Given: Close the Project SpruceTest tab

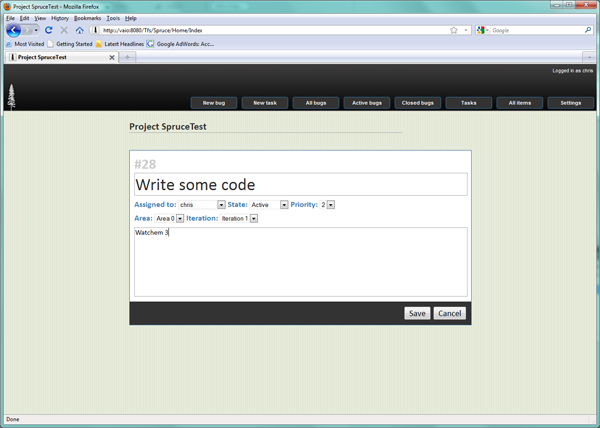Looking at the screenshot, I should pos(112,57).
